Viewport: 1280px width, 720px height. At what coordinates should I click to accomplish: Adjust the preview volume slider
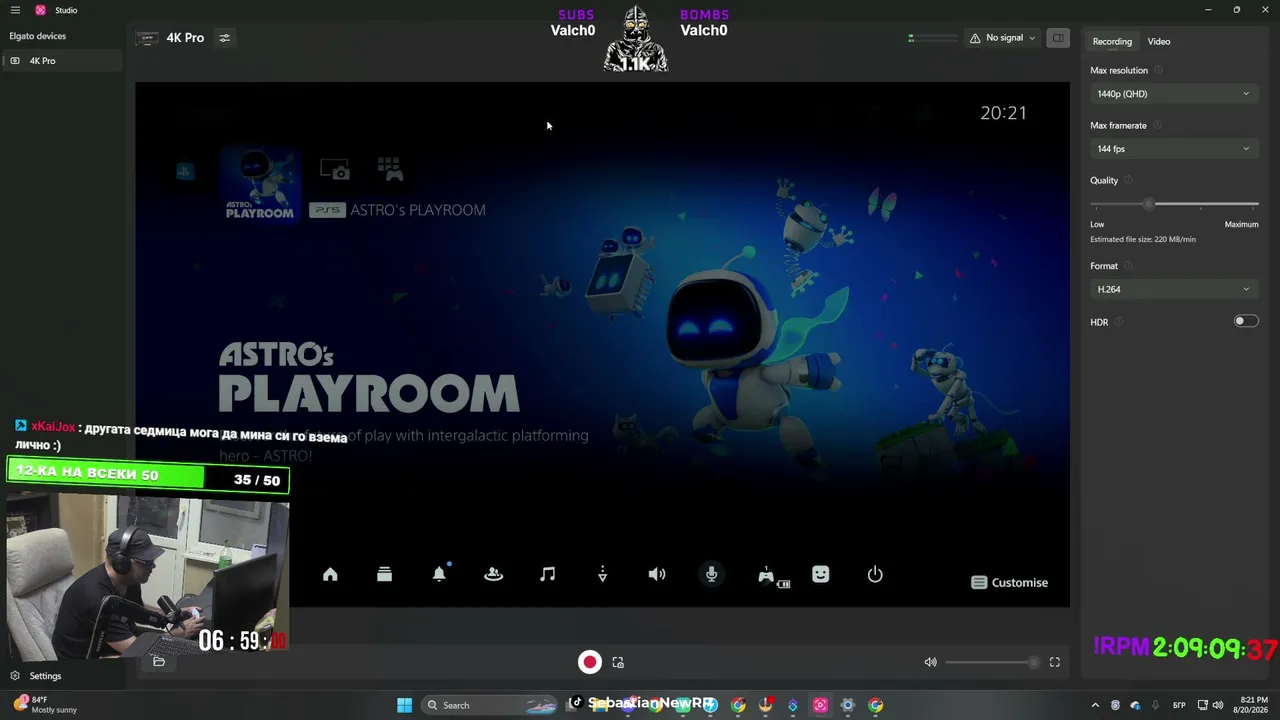(992, 662)
